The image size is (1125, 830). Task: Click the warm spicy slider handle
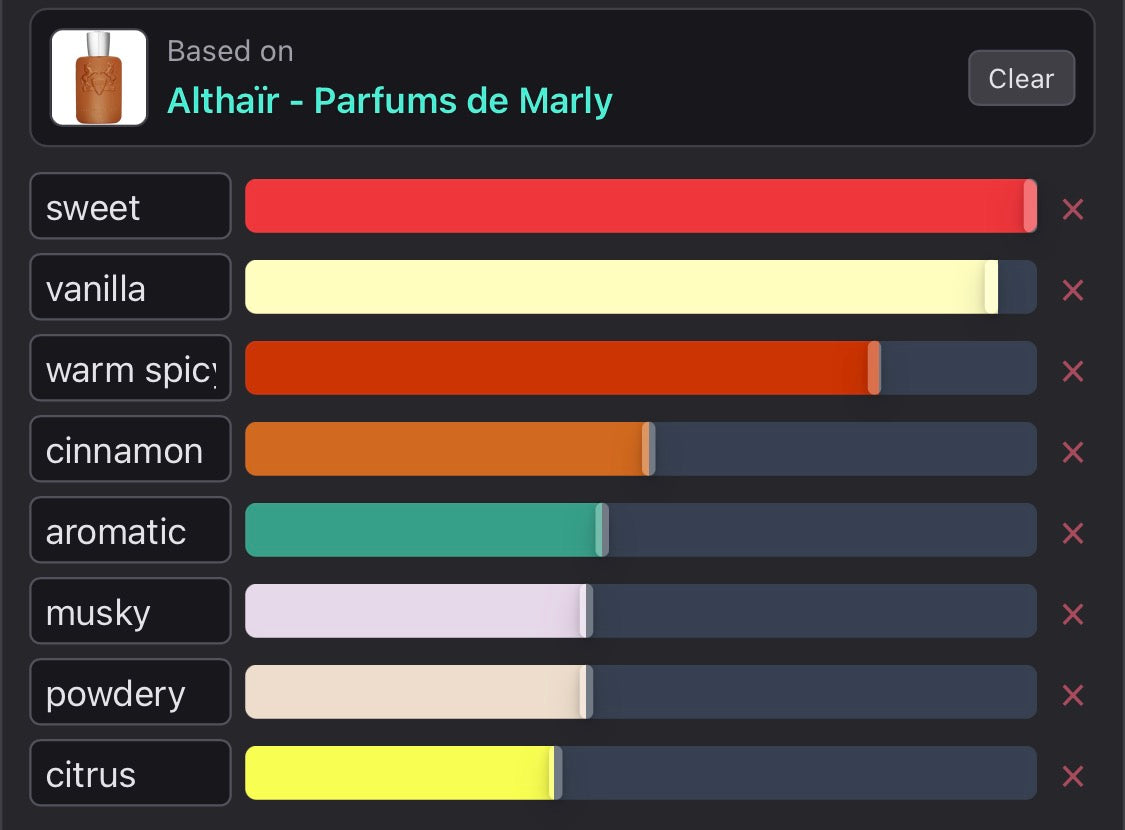[874, 368]
